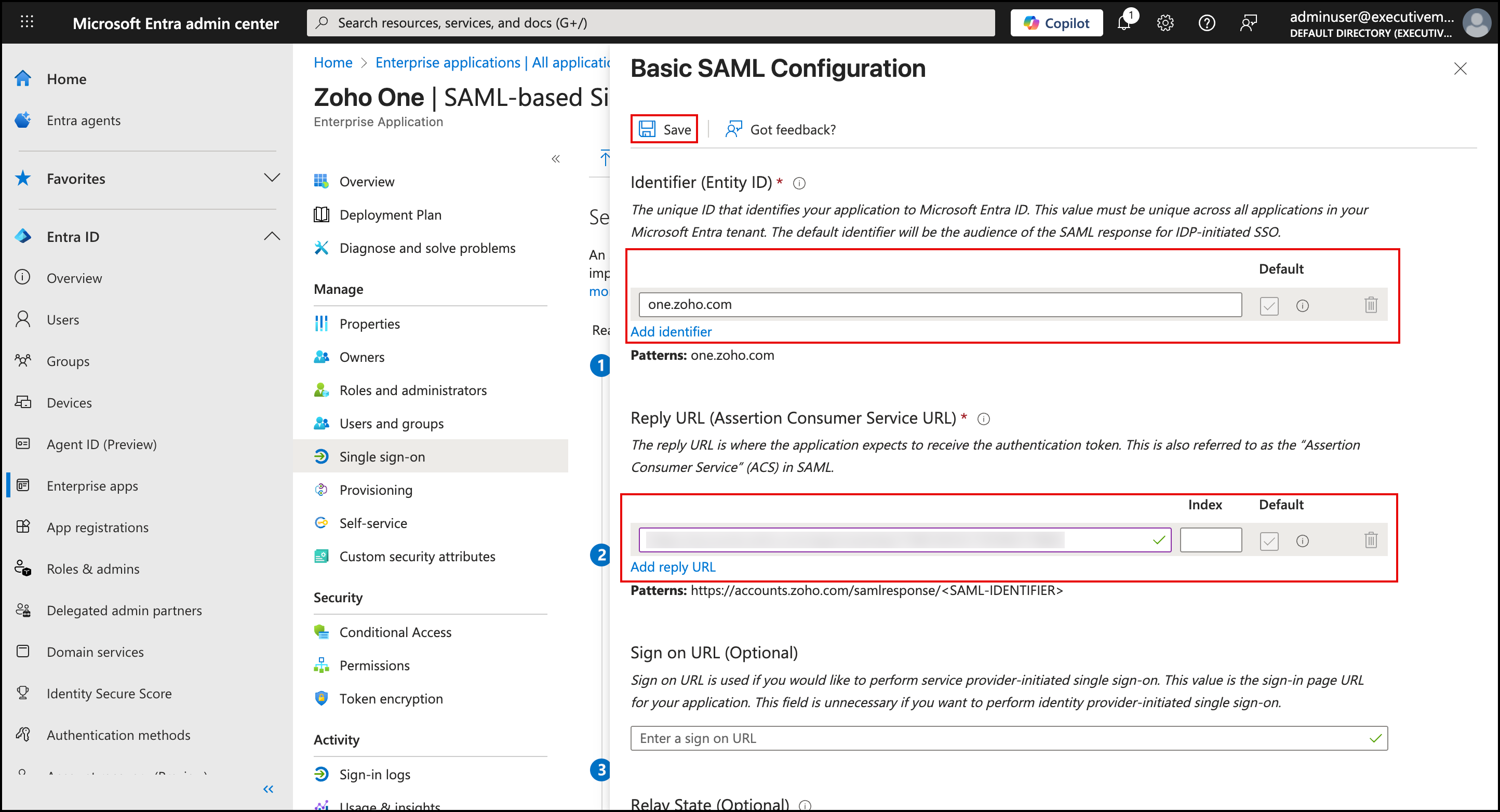Delete the reply URL row
This screenshot has height=812, width=1500.
point(1370,541)
